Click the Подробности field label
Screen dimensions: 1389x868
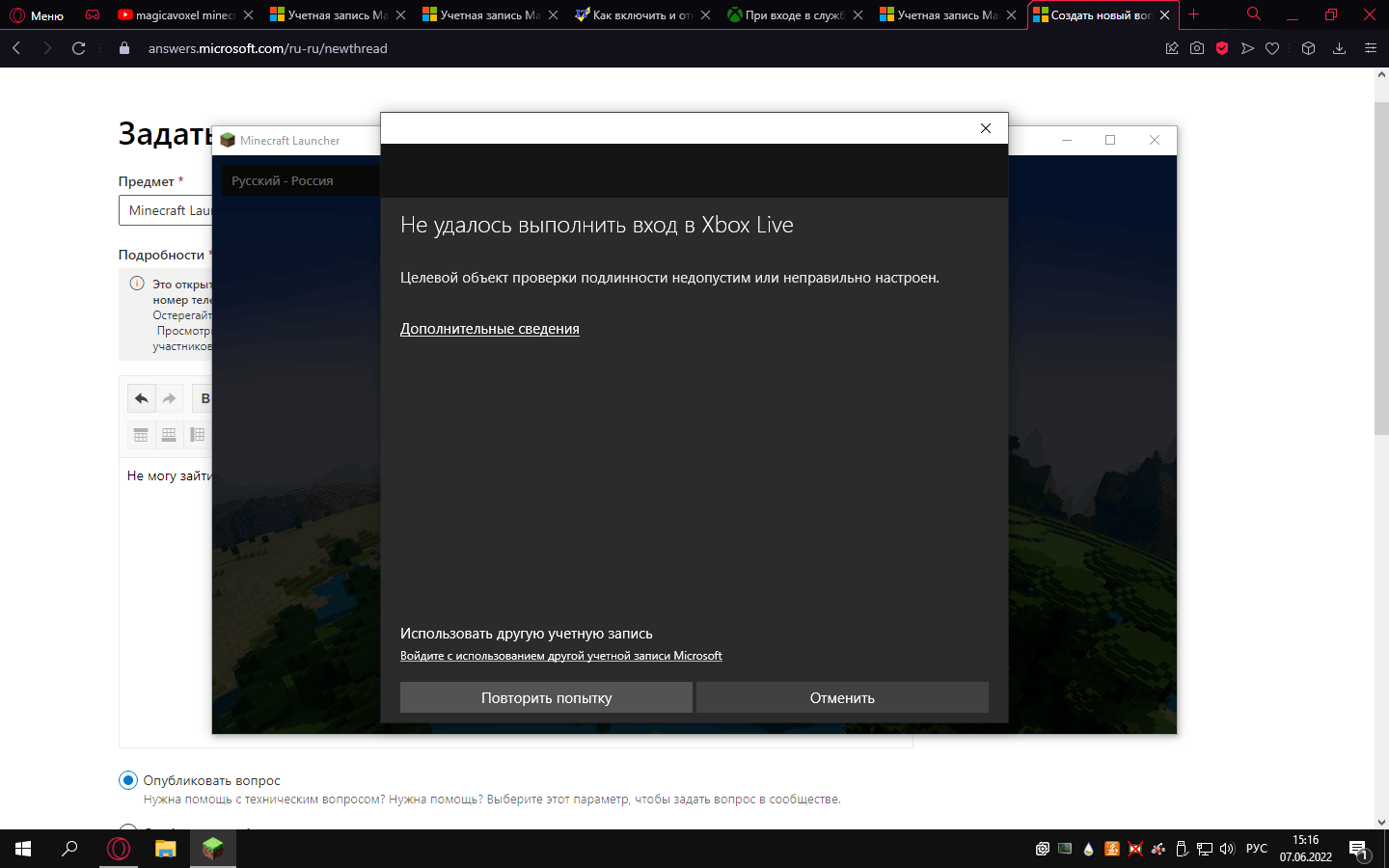[161, 255]
